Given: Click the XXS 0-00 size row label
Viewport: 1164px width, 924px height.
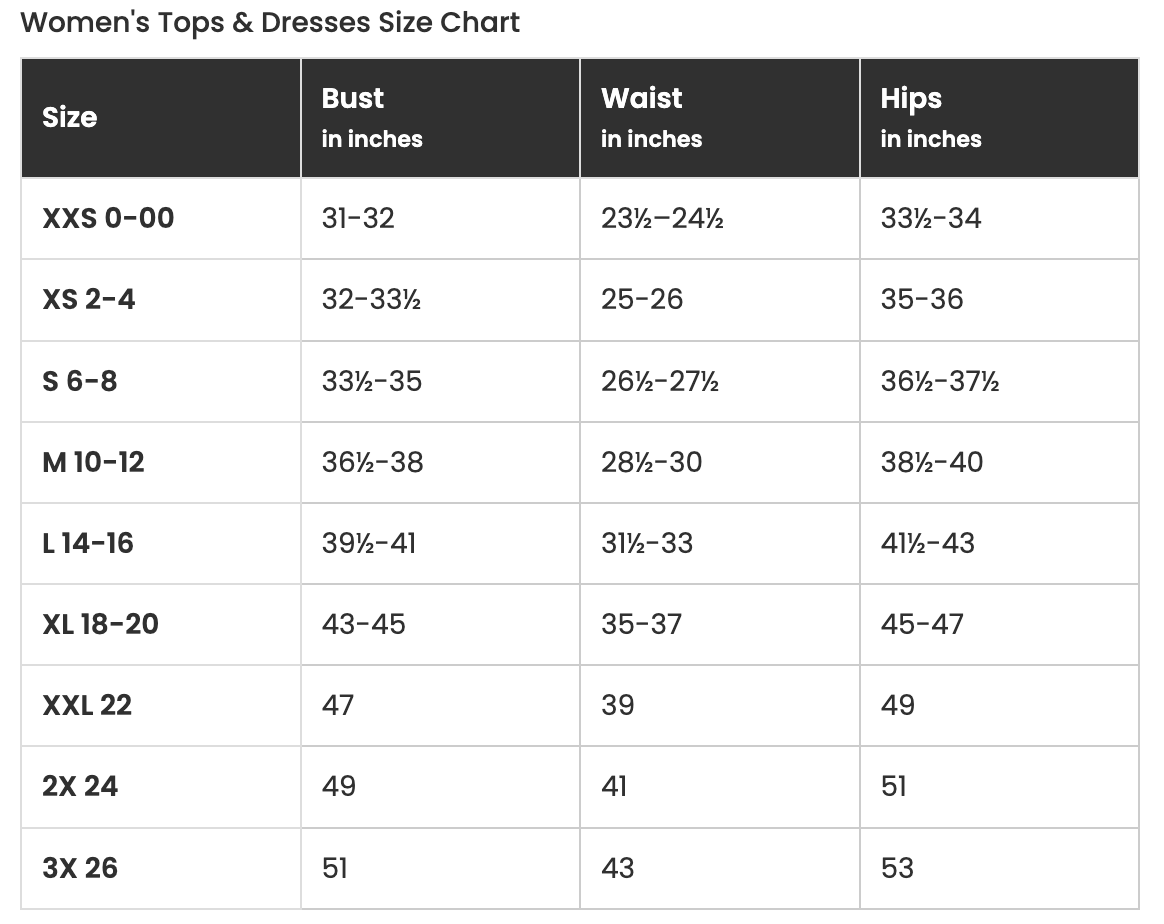Looking at the screenshot, I should tap(108, 218).
